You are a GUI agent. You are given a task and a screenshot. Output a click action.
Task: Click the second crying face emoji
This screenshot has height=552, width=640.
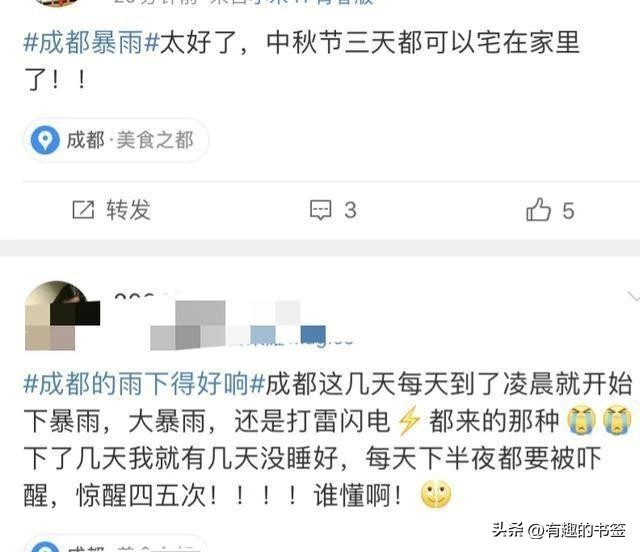point(617,420)
